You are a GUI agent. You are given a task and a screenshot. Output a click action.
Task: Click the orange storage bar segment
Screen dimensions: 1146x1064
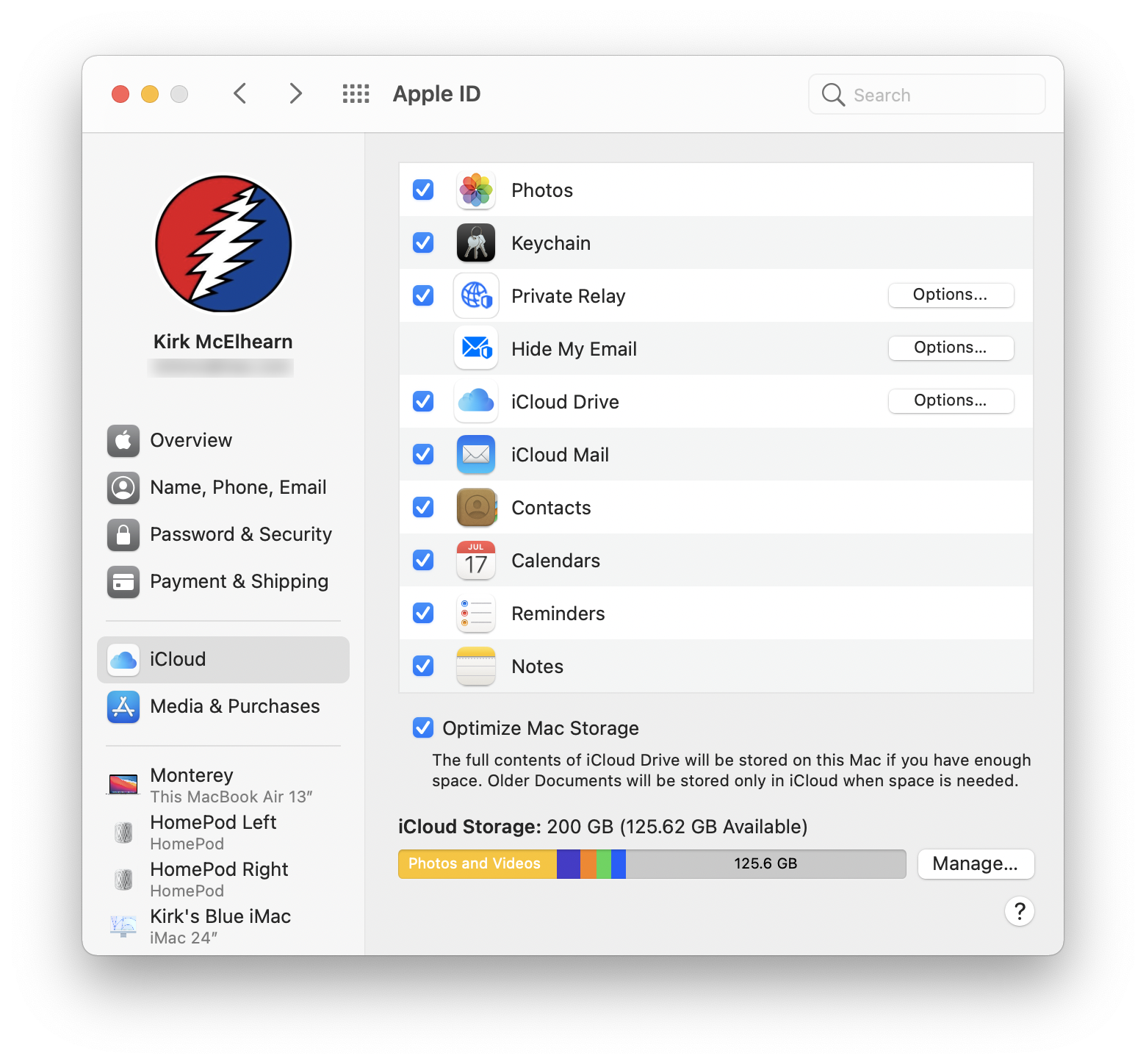tap(588, 864)
